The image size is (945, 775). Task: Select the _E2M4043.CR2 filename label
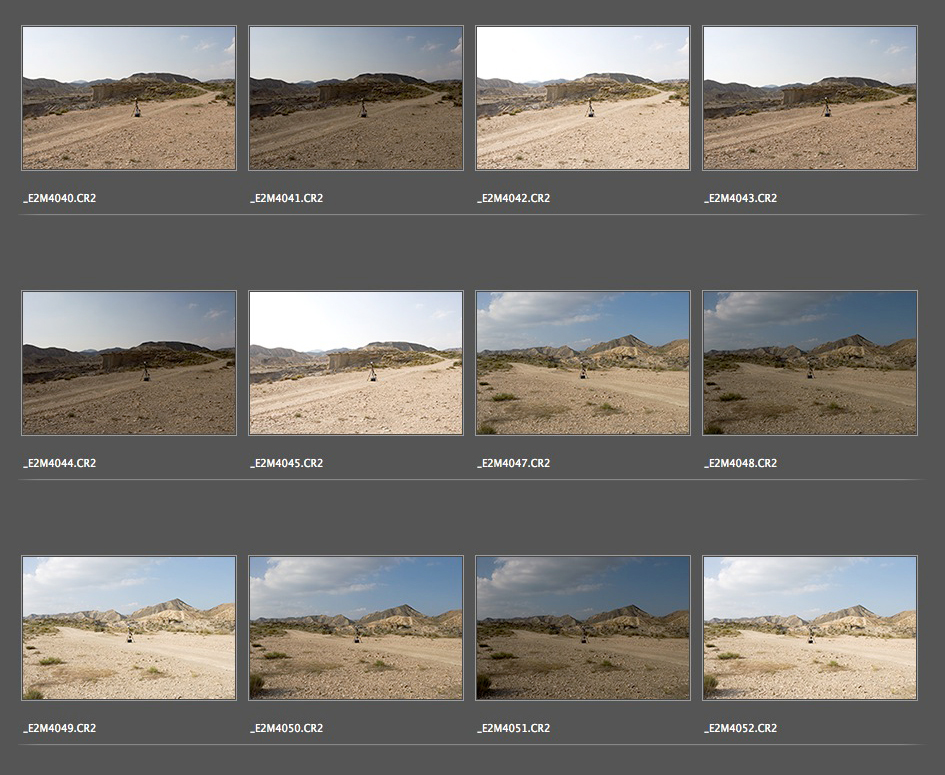(741, 198)
